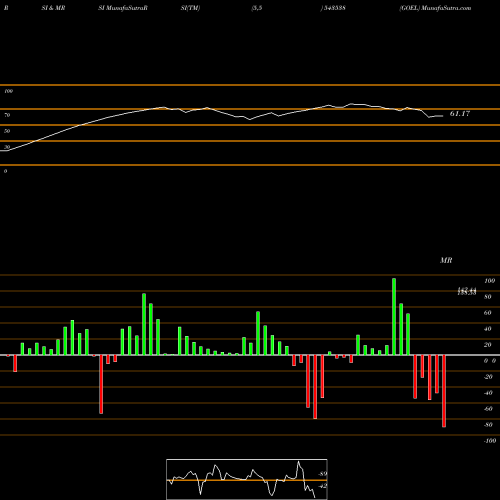Click the MR axis label -60

488,409
